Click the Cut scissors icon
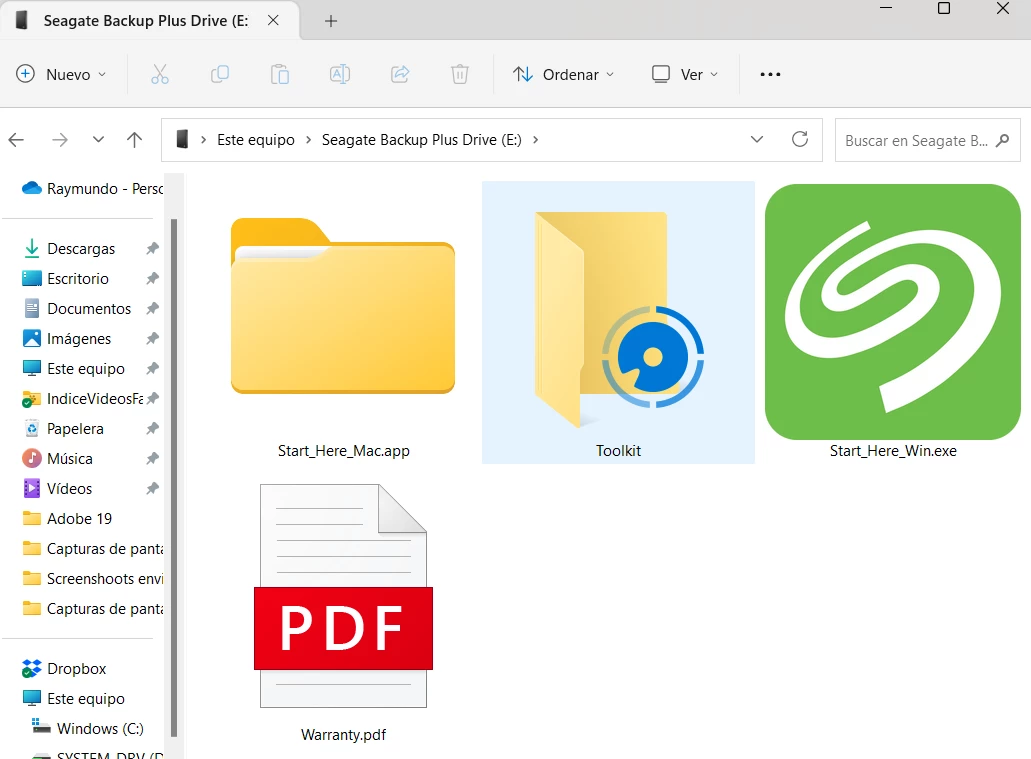Image resolution: width=1031 pixels, height=759 pixels. (x=160, y=74)
